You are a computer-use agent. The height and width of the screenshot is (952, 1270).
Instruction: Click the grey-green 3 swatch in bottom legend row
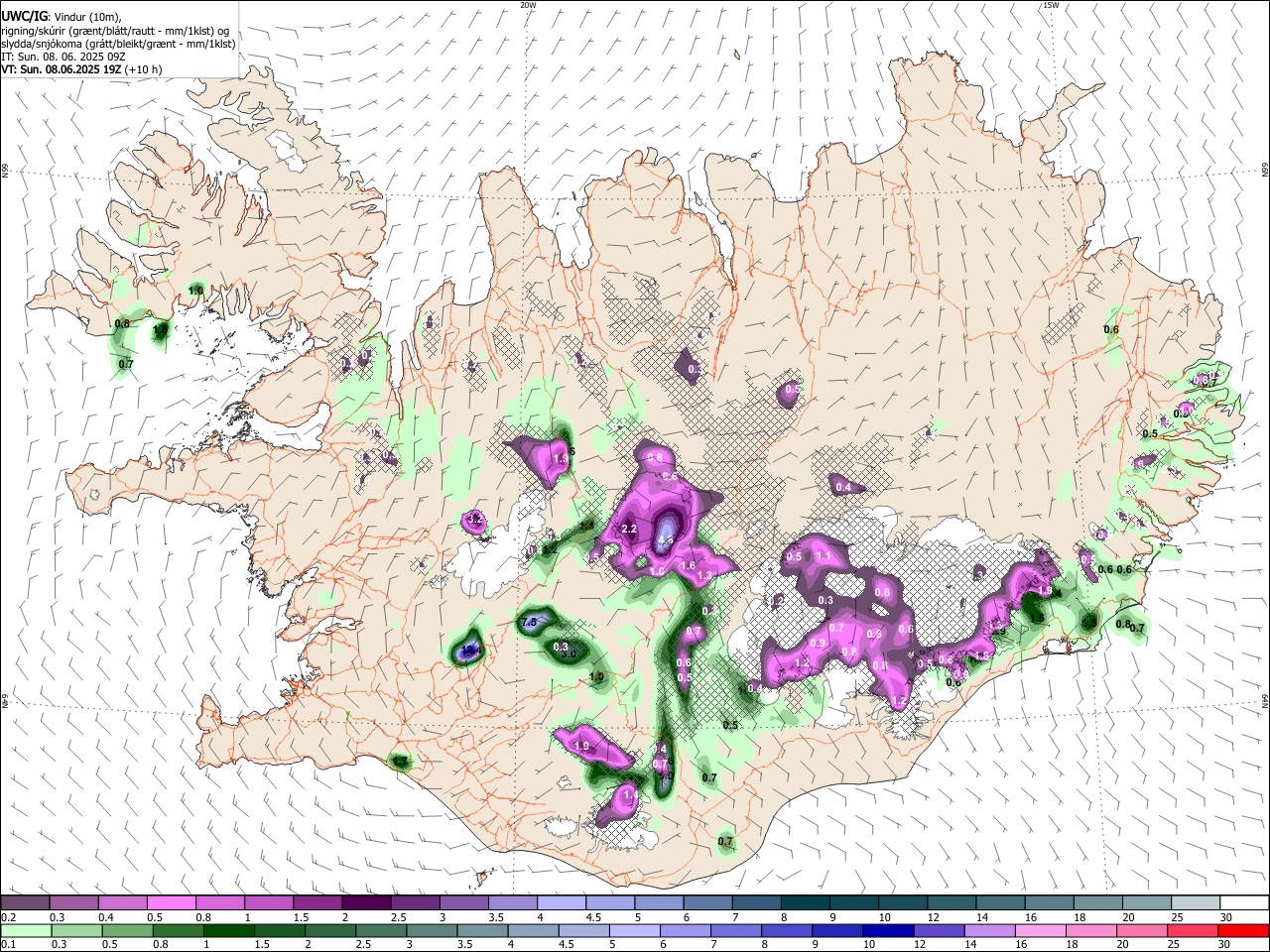[432, 931]
